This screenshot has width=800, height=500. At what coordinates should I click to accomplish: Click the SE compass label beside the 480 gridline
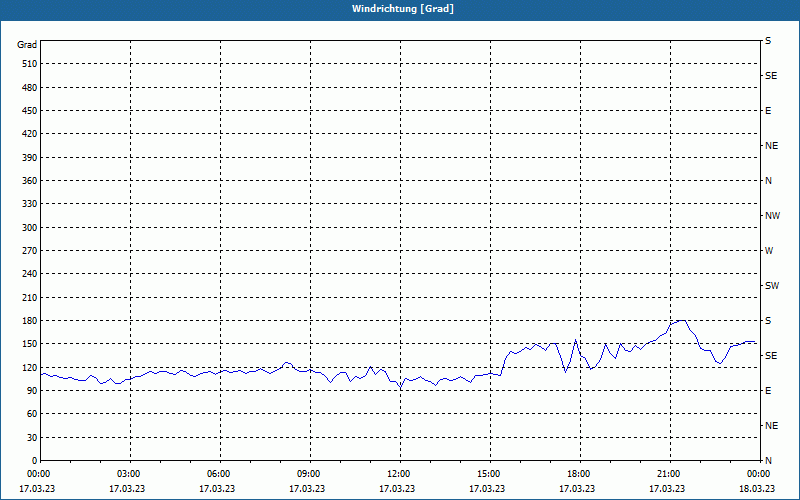point(771,76)
